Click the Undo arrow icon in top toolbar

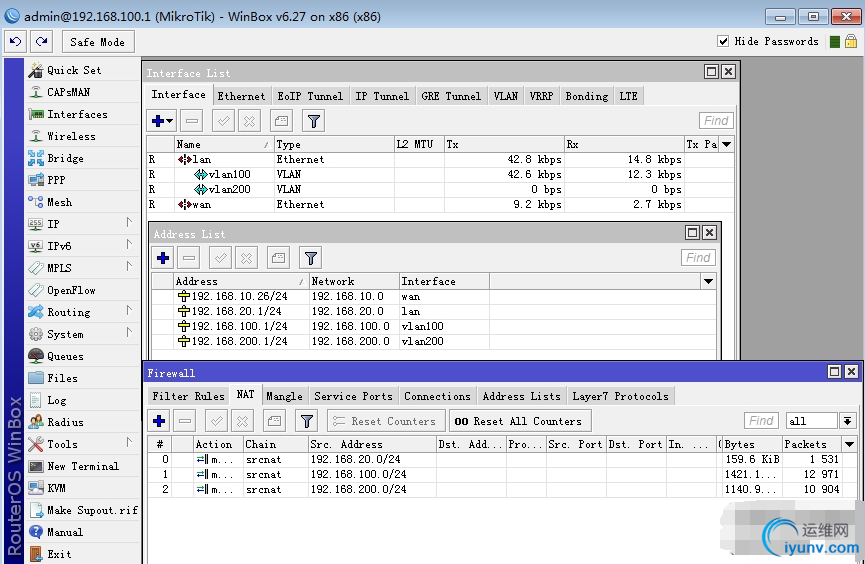coord(15,41)
